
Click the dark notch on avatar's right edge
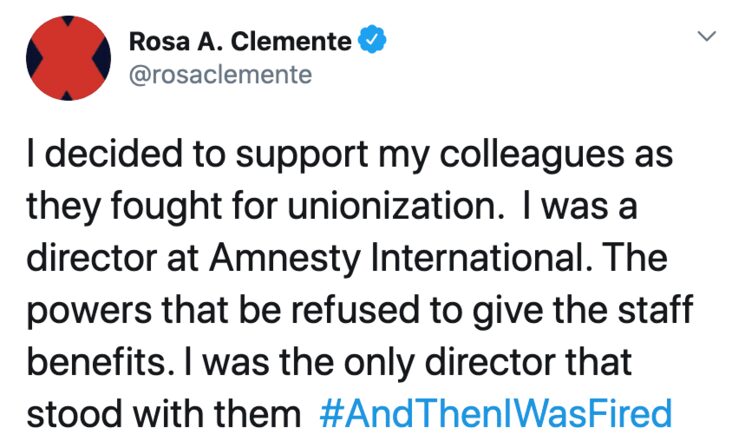tap(102, 59)
